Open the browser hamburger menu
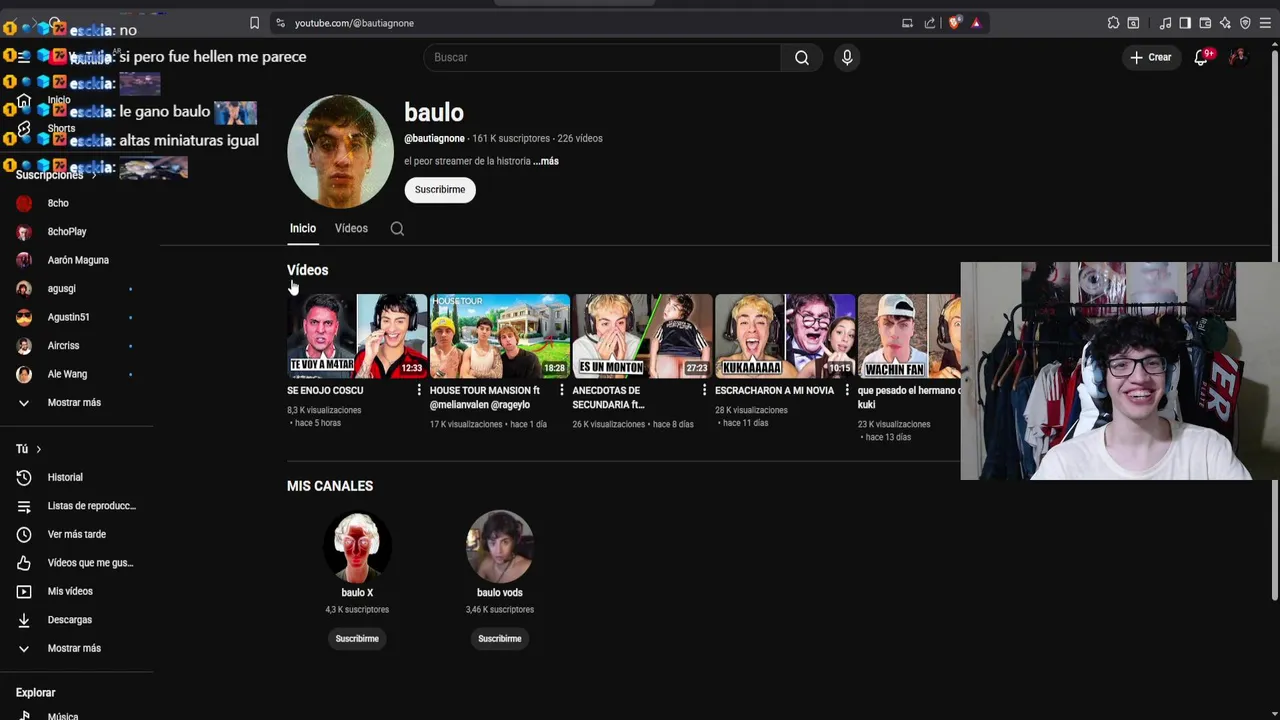This screenshot has width=1280, height=720. (x=1265, y=23)
